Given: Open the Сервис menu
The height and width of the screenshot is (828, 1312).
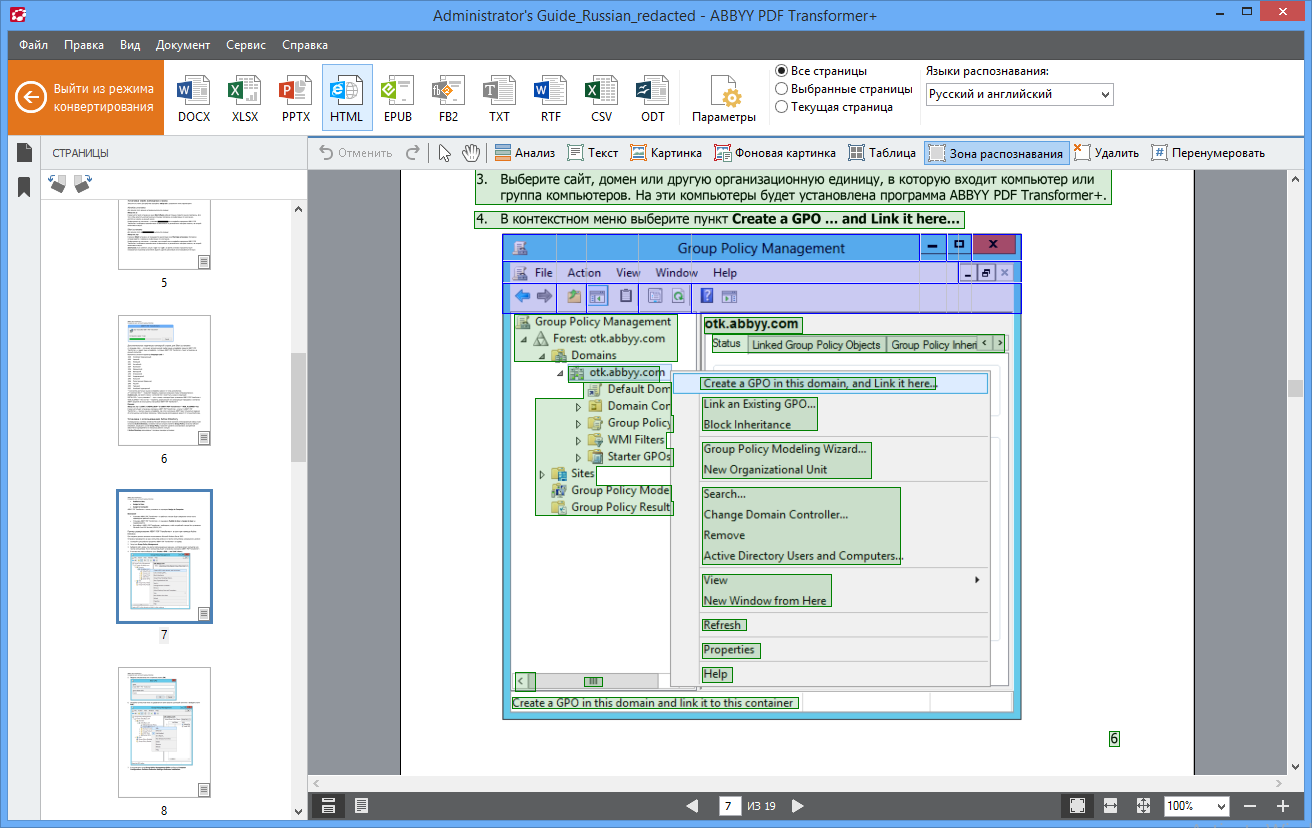Looking at the screenshot, I should pyautogui.click(x=246, y=45).
